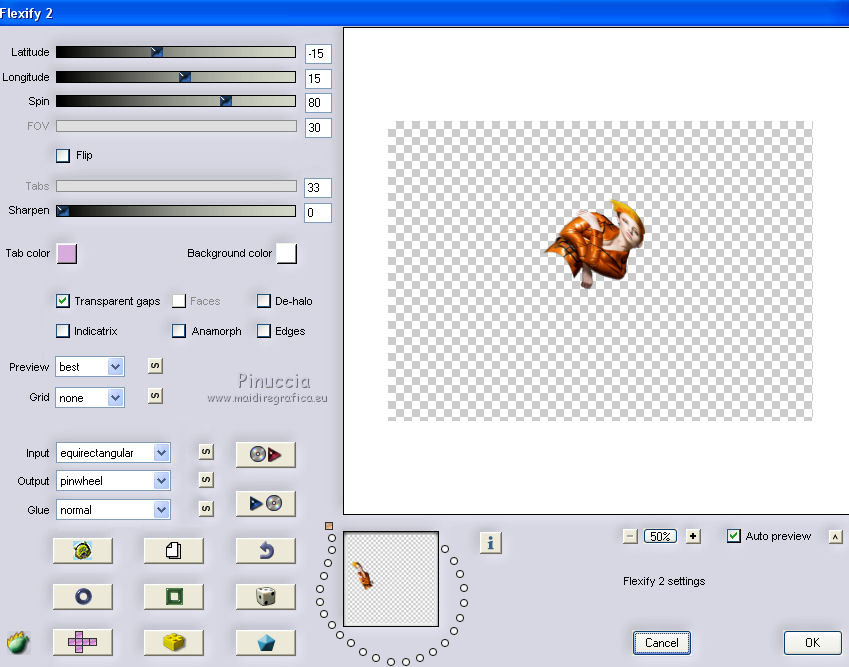Click the Sharpen slider
849x667 pixels.
click(x=176, y=211)
